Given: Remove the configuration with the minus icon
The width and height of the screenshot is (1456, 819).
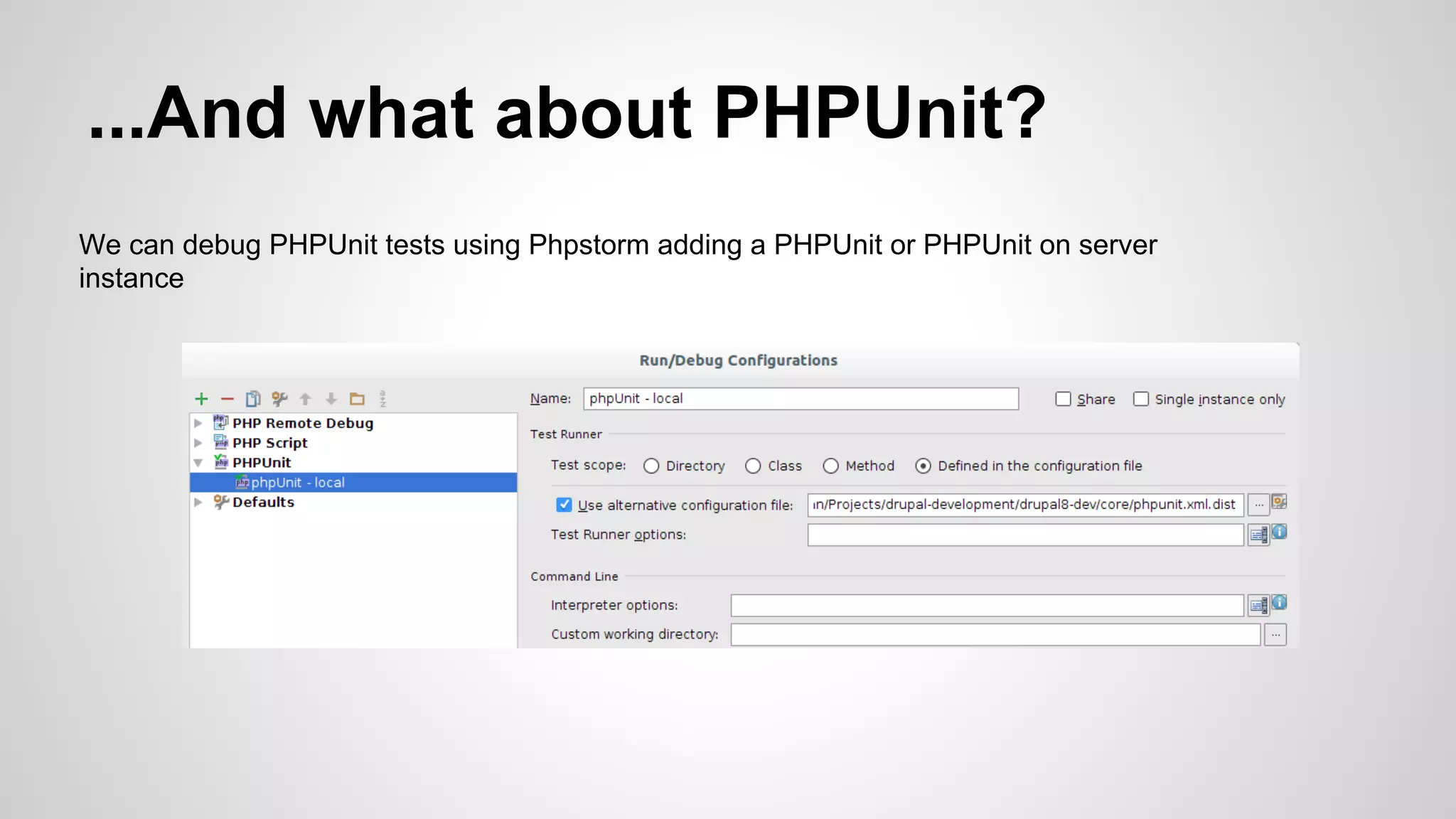Looking at the screenshot, I should coord(227,399).
